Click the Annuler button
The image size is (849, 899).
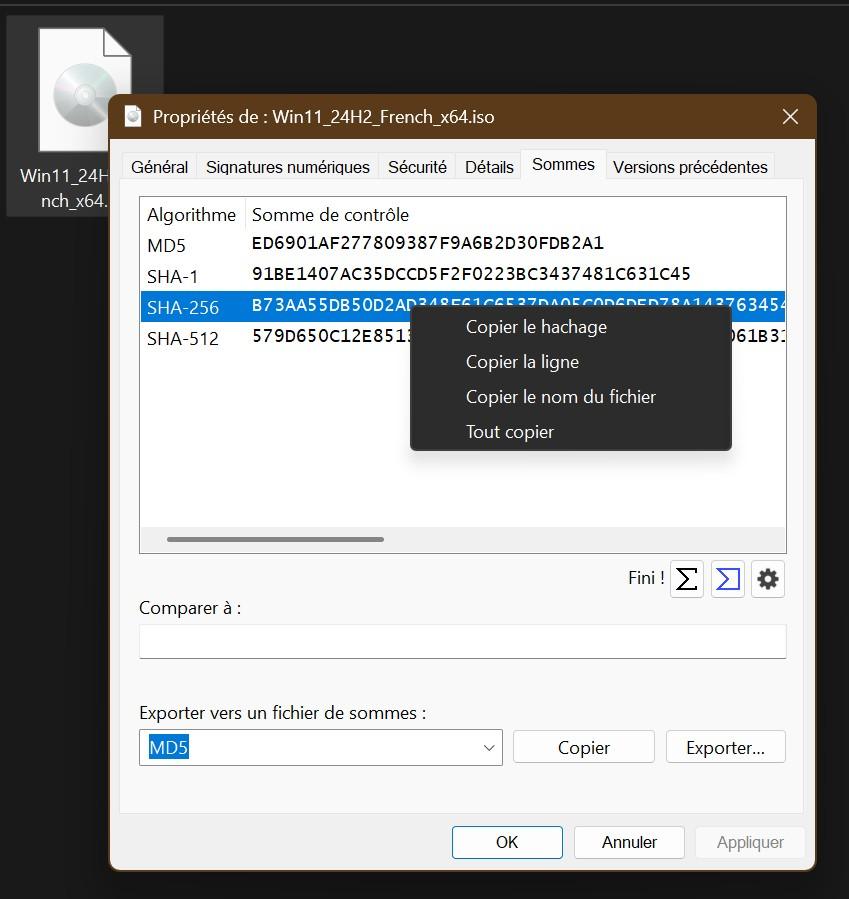pos(629,842)
